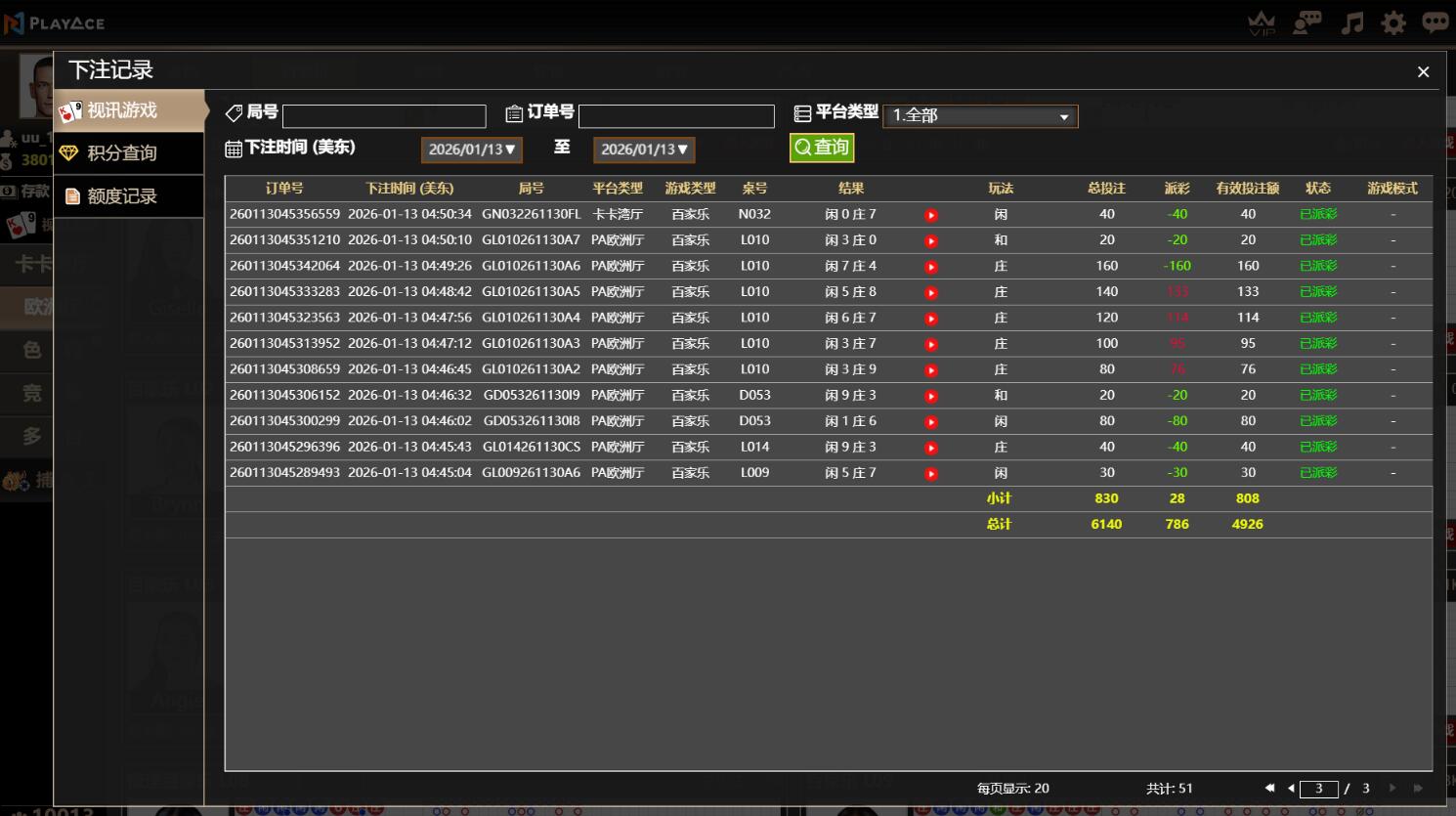Image resolution: width=1456 pixels, height=816 pixels.
Task: Click the music note icon
Action: pyautogui.click(x=1351, y=22)
